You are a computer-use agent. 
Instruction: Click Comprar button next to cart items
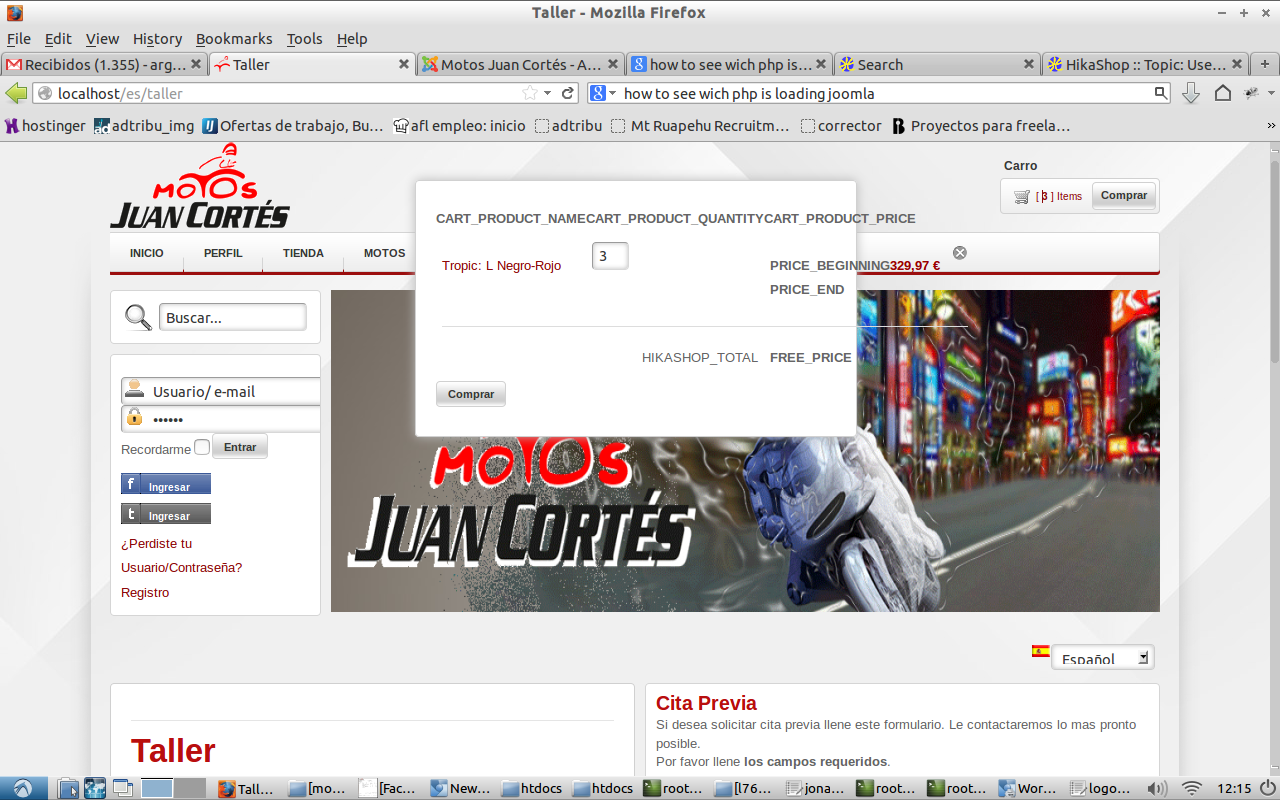1124,195
